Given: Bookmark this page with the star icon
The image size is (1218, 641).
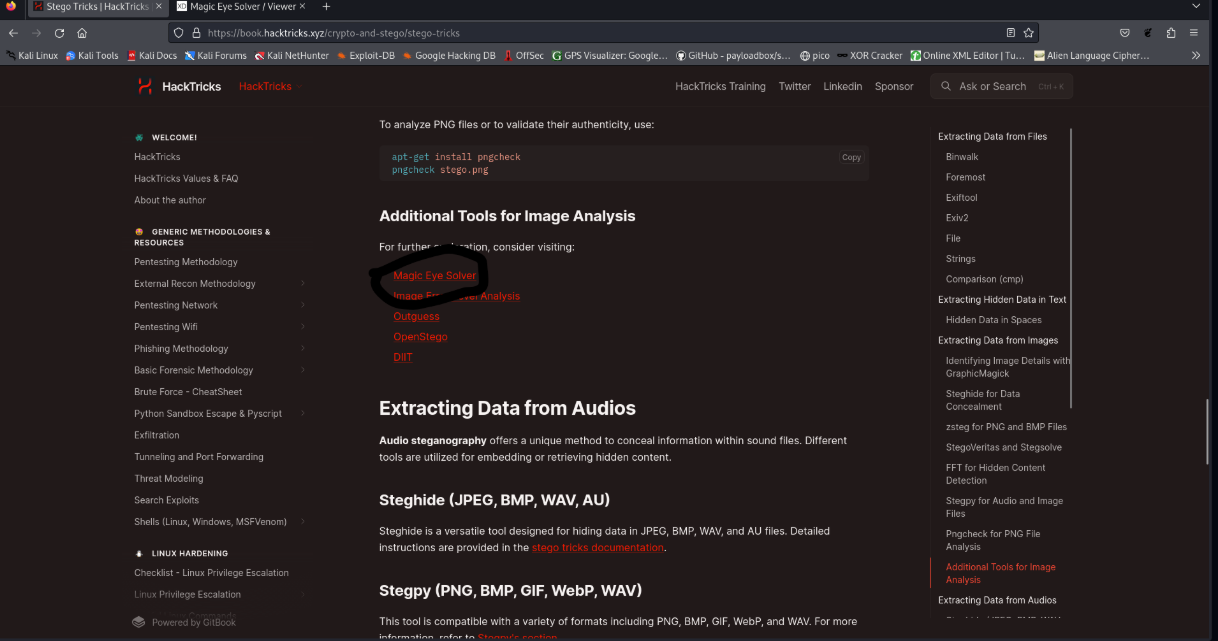Looking at the screenshot, I should point(1028,32).
